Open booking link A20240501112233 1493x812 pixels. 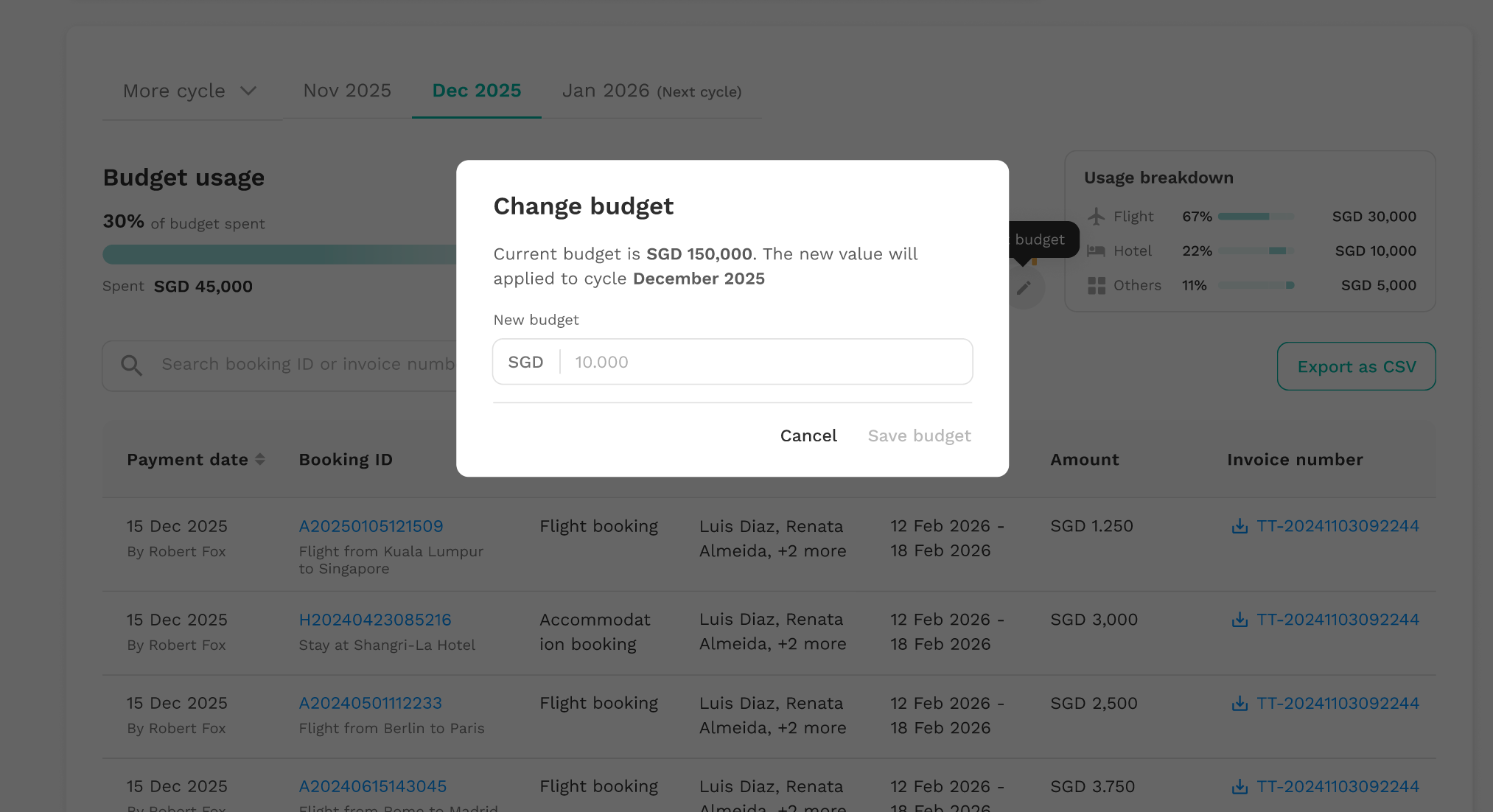point(371,704)
